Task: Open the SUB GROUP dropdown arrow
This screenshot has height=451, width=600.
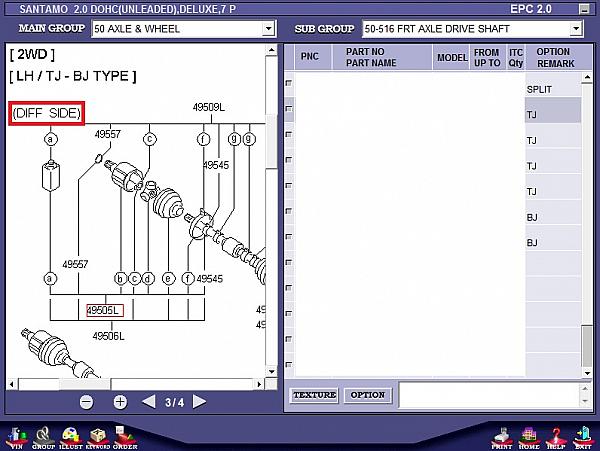Action: (x=576, y=29)
